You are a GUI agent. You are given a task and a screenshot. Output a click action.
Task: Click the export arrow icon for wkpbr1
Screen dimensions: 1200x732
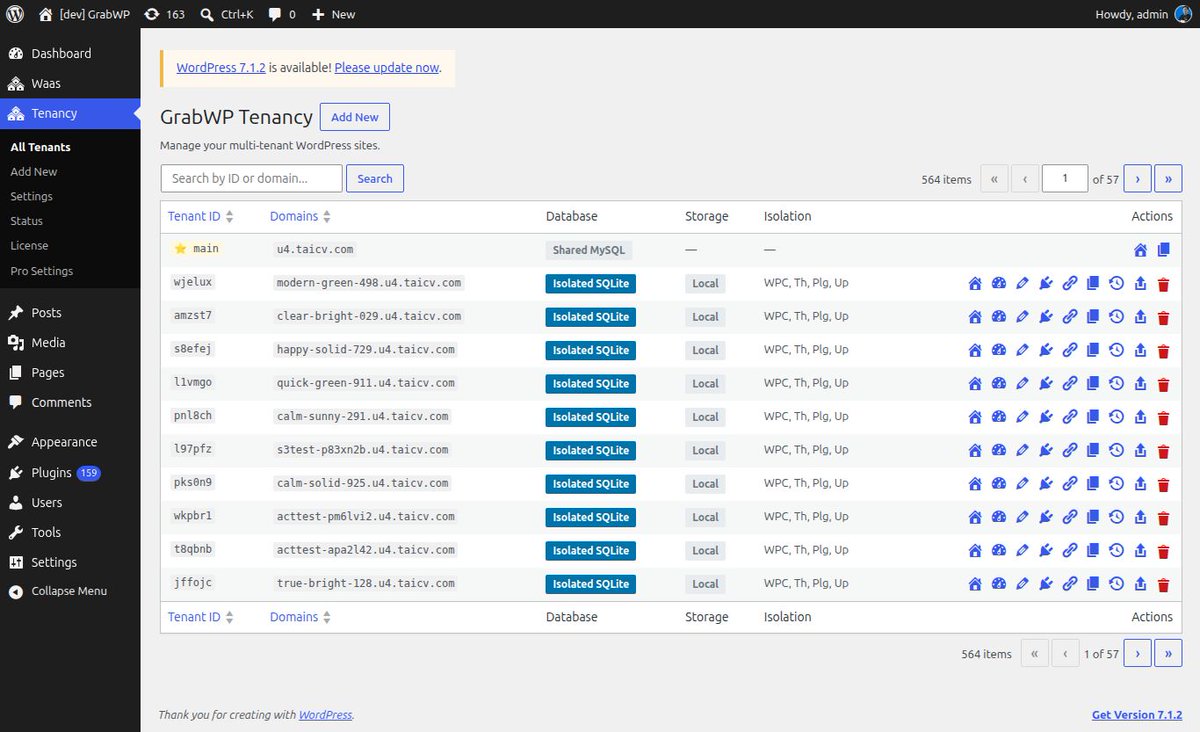click(x=1140, y=518)
